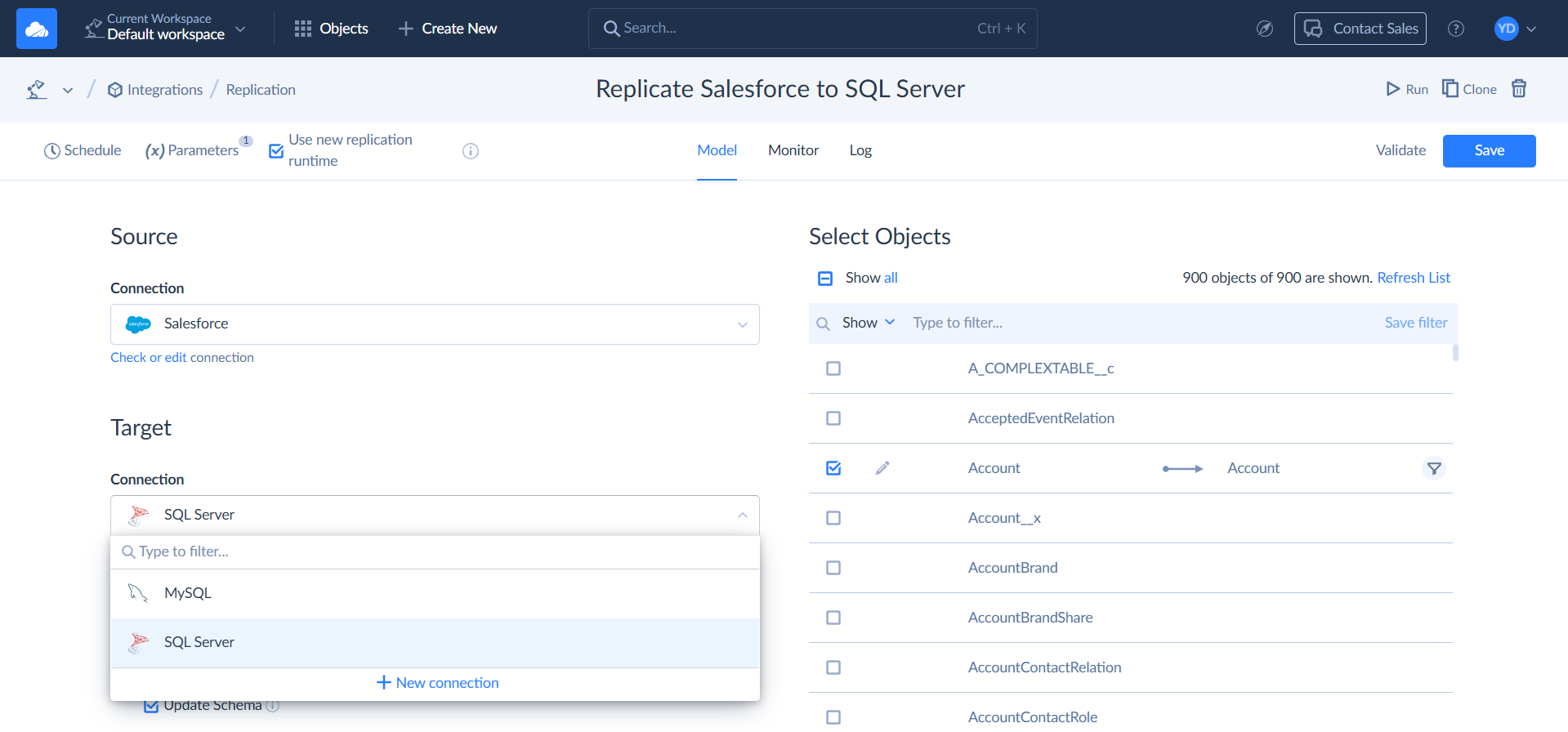Switch to the Monitor tab
The width and height of the screenshot is (1568, 732).
(793, 150)
